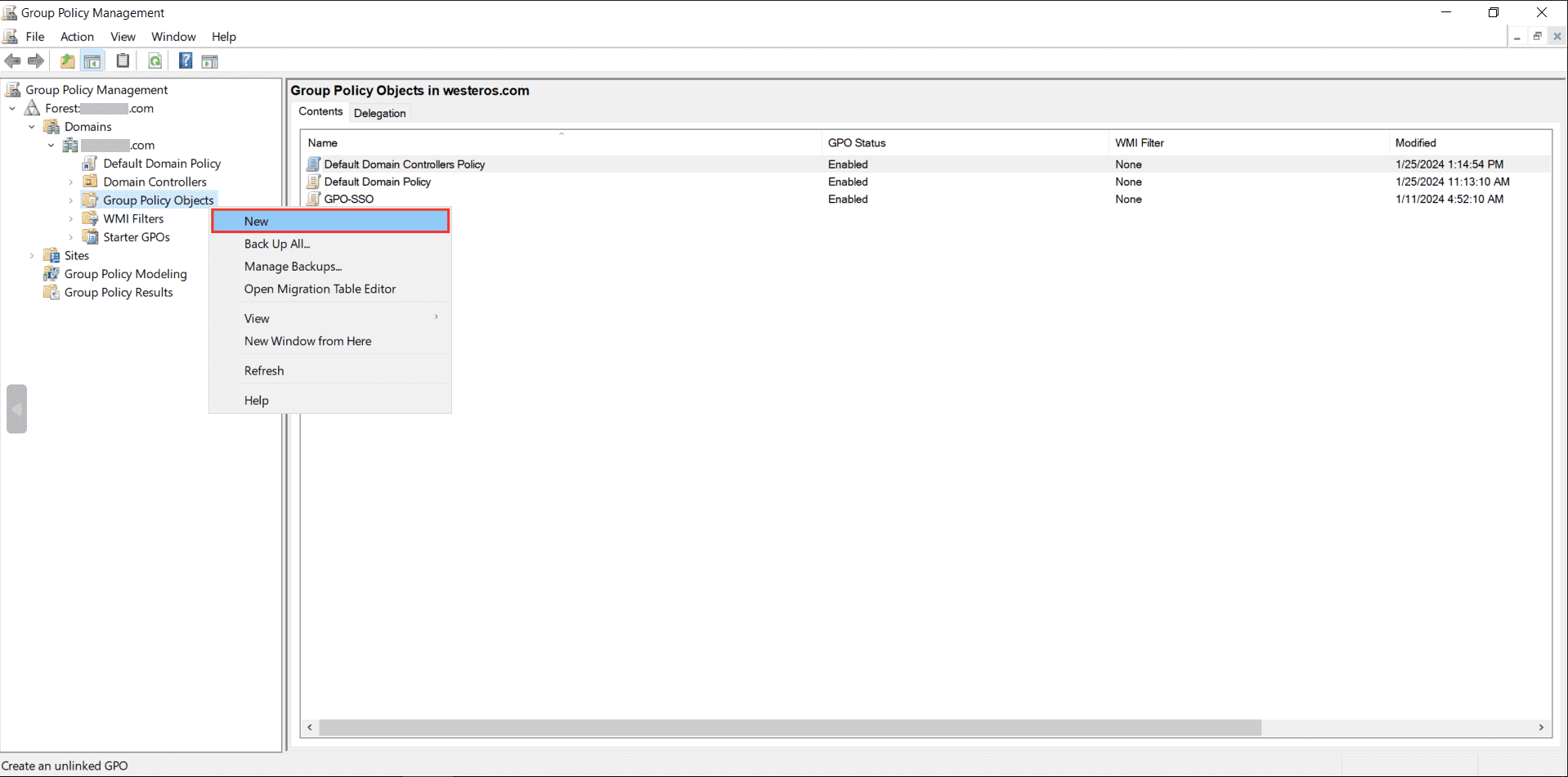Click the Domains folder icon
This screenshot has height=777, width=1568.
(52, 126)
